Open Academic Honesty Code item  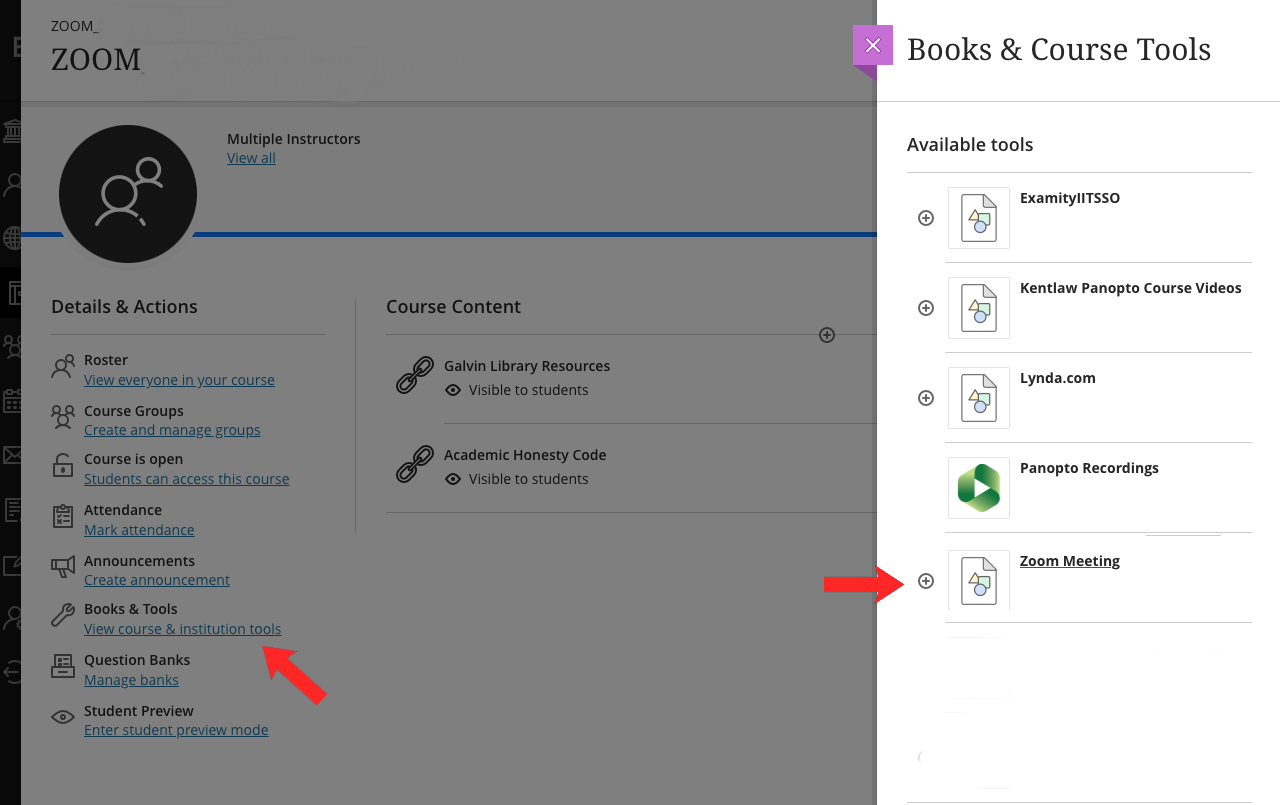point(525,455)
